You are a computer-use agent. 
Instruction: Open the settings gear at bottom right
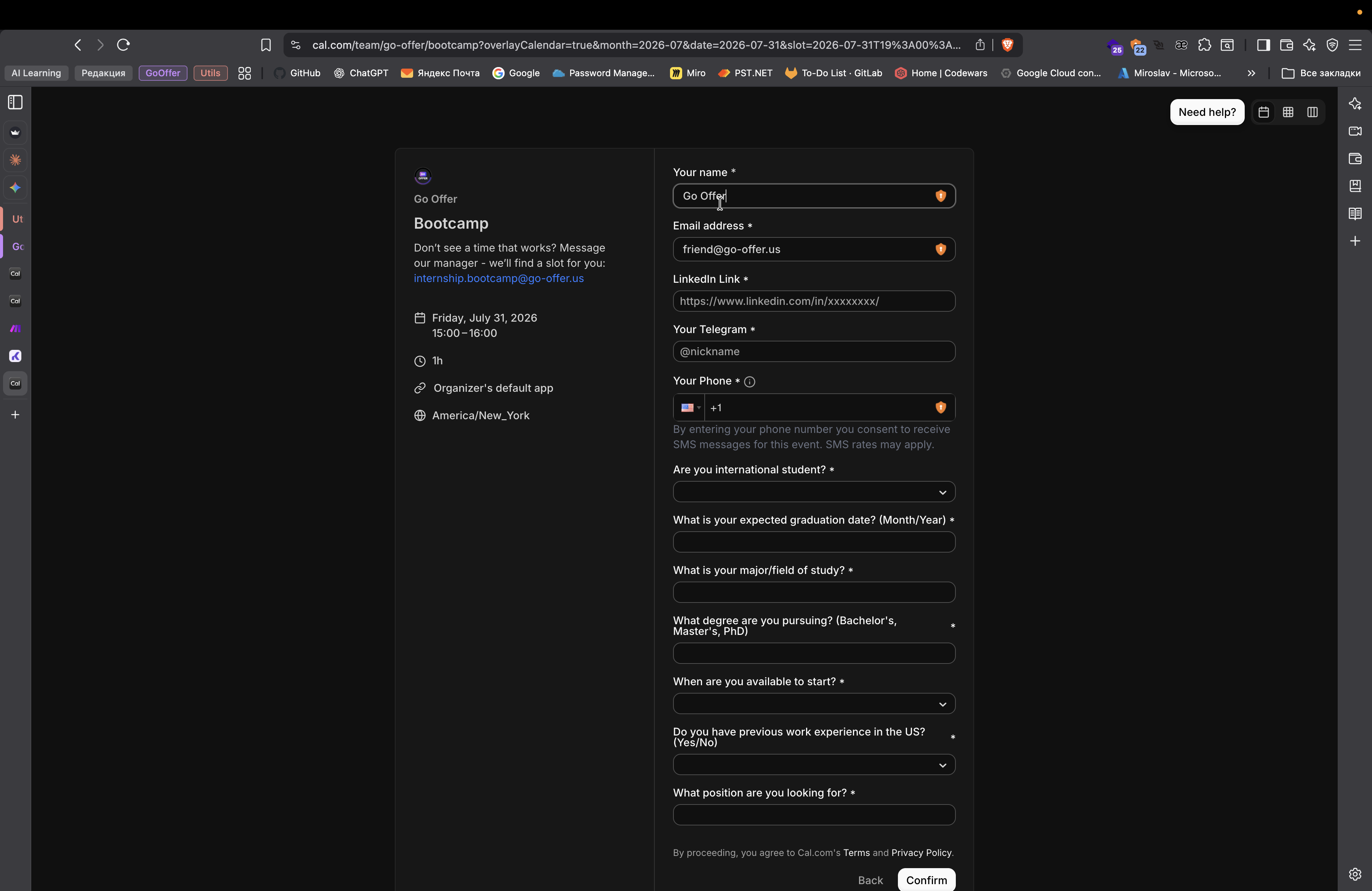coord(1355,874)
